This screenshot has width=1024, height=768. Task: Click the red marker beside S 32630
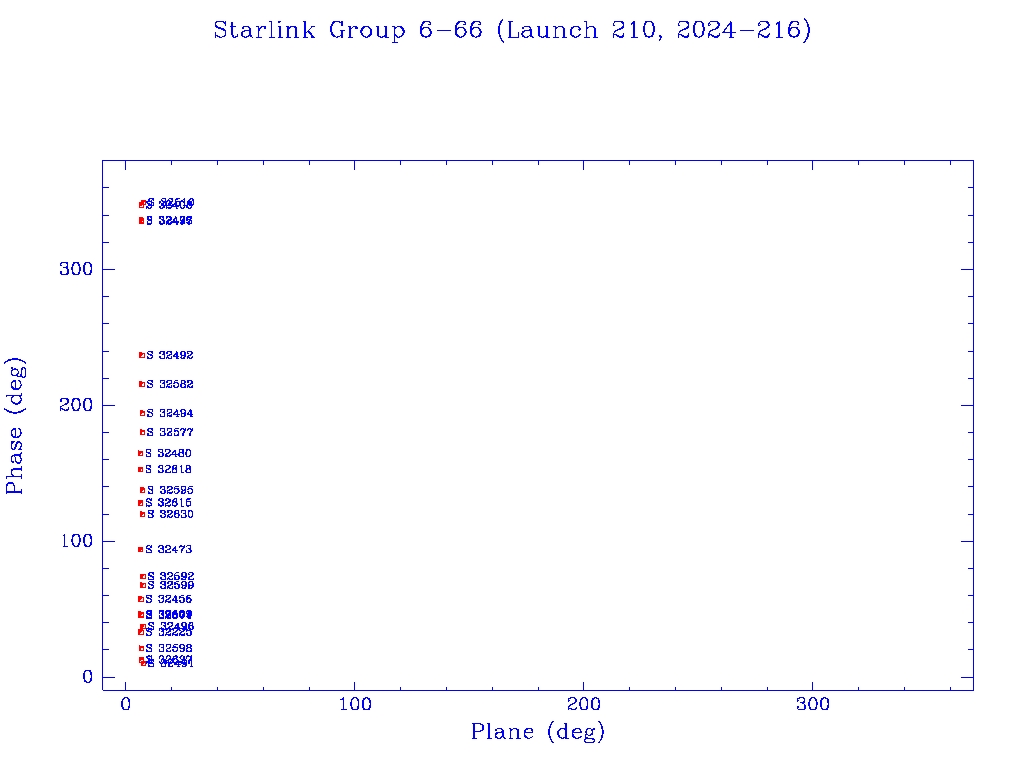tap(142, 515)
